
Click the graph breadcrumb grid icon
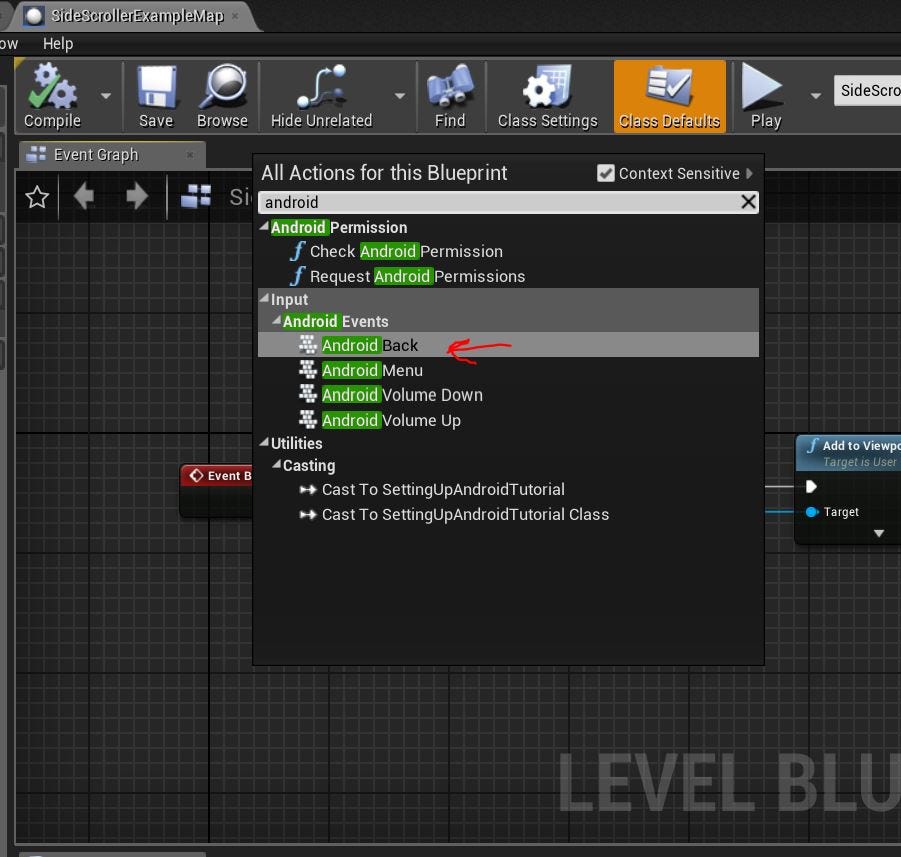click(x=195, y=197)
